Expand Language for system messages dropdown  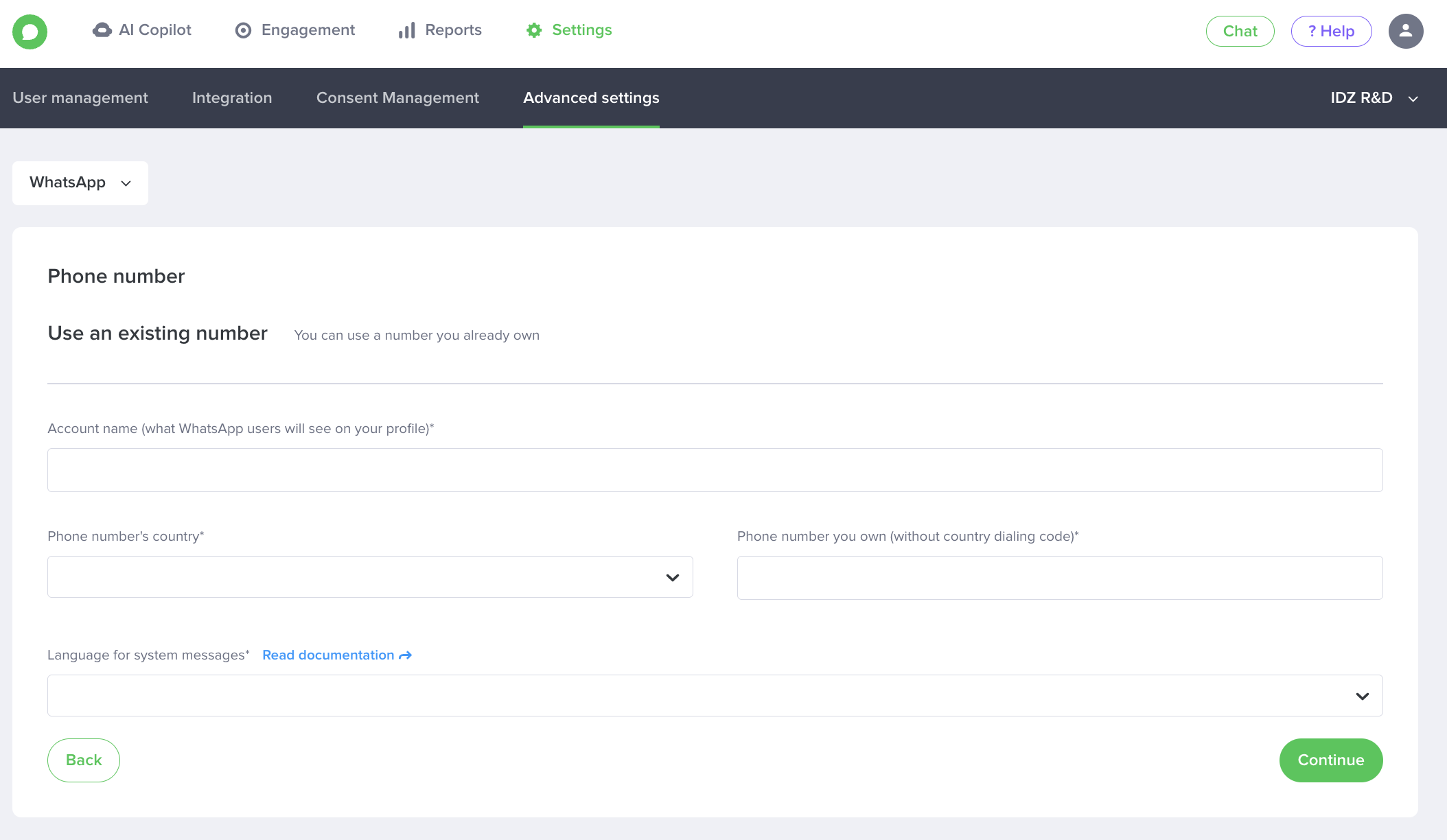tap(715, 696)
